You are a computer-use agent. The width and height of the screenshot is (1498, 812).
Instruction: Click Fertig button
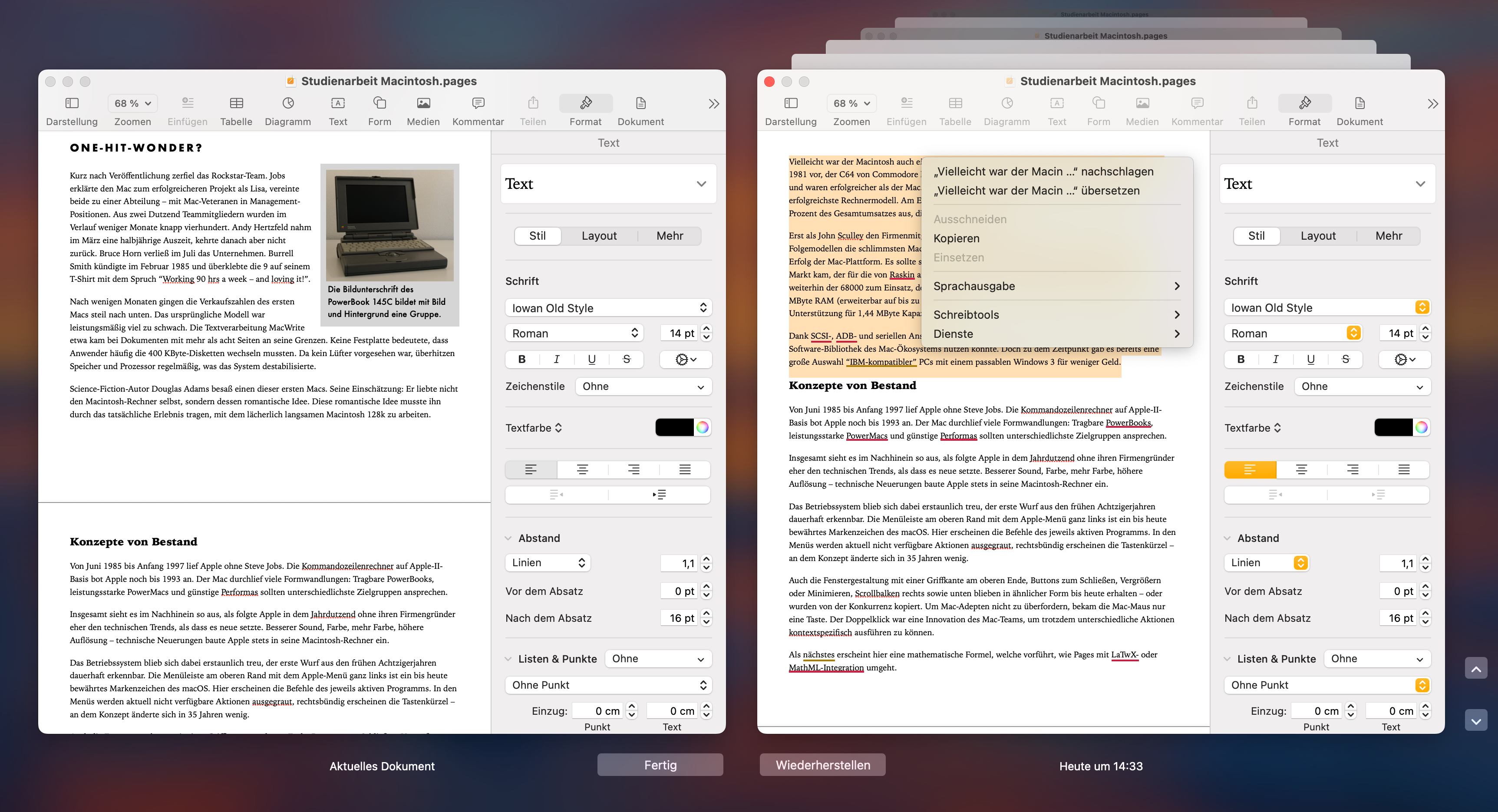660,765
